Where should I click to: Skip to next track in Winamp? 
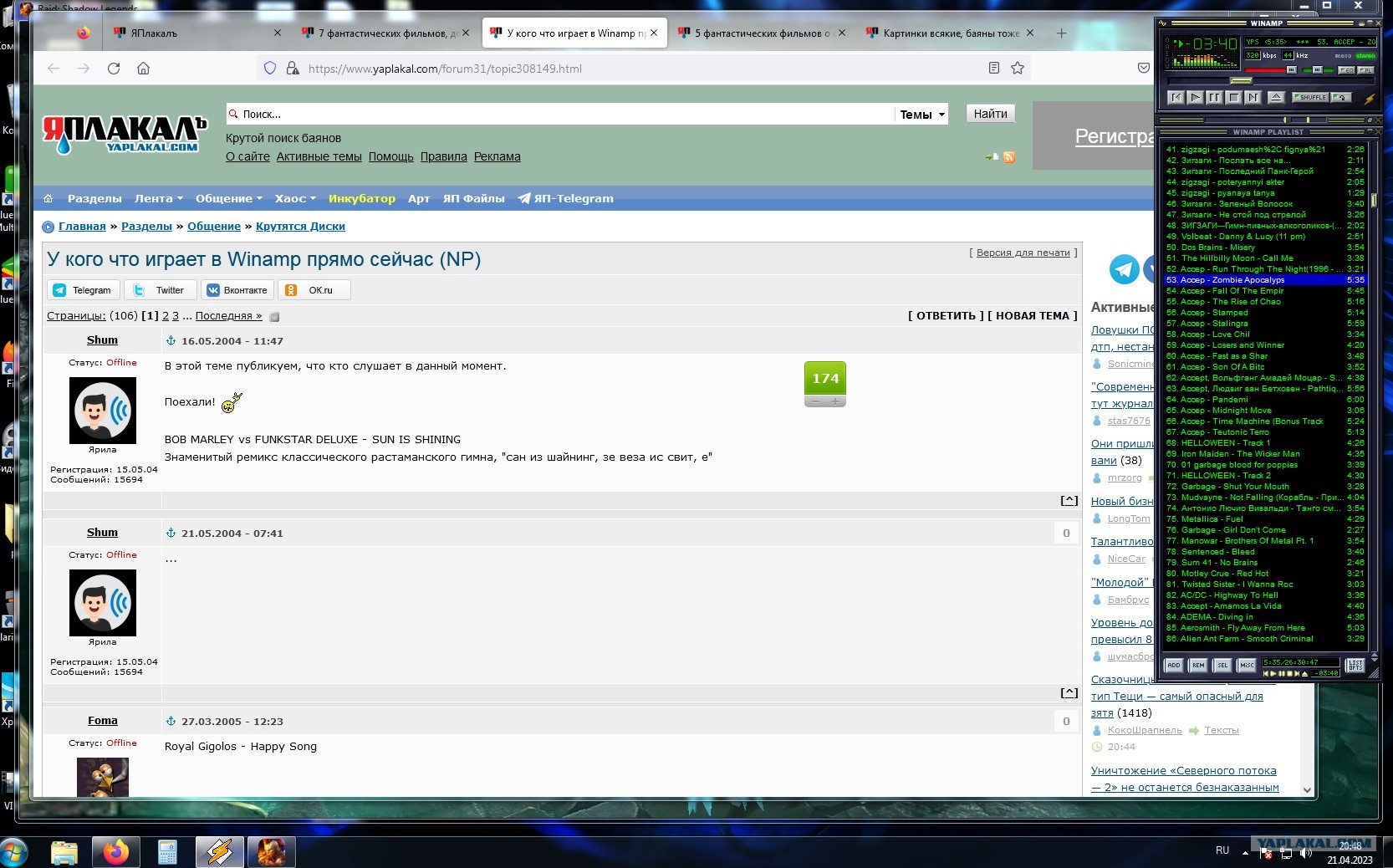[x=1253, y=98]
